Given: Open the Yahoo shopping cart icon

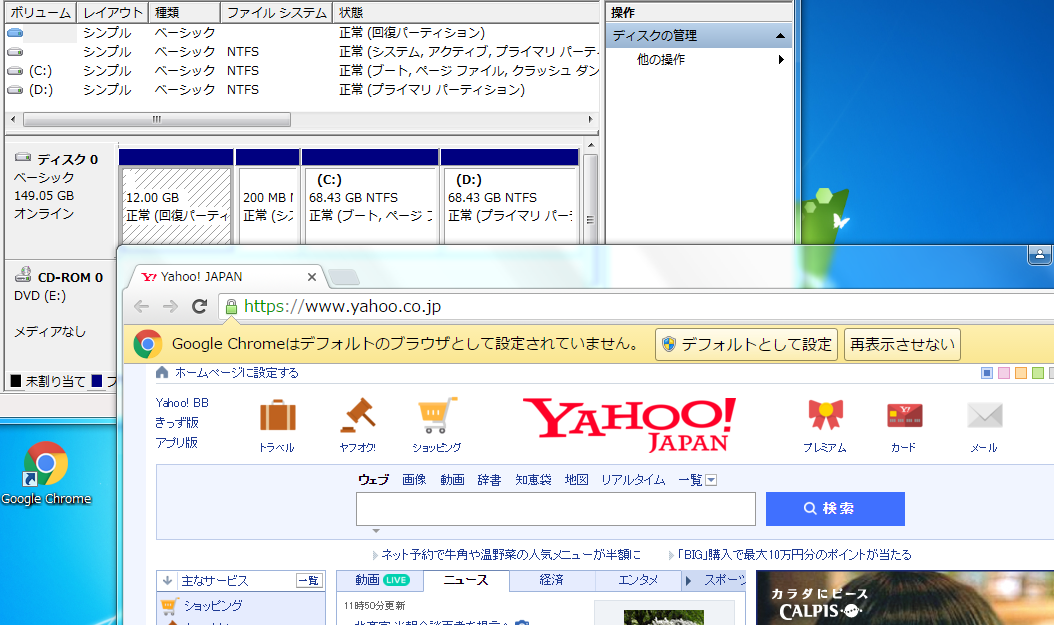Looking at the screenshot, I should (x=437, y=415).
